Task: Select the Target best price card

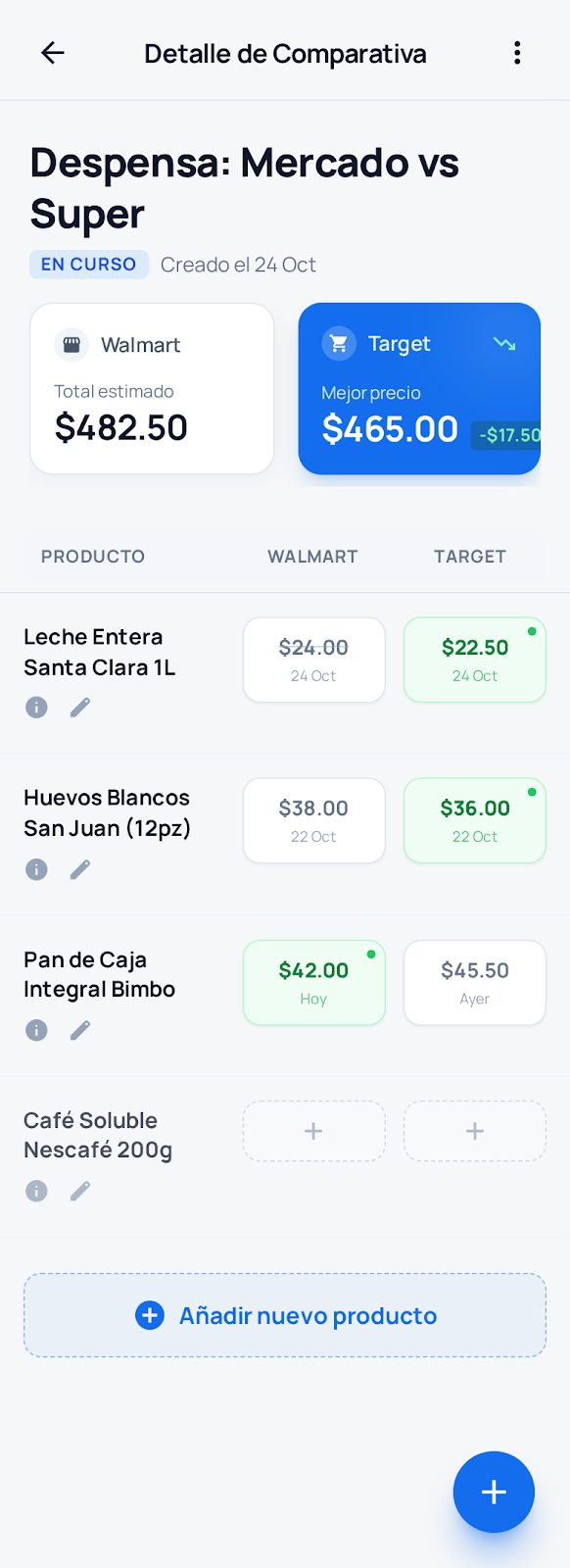Action: coord(419,388)
